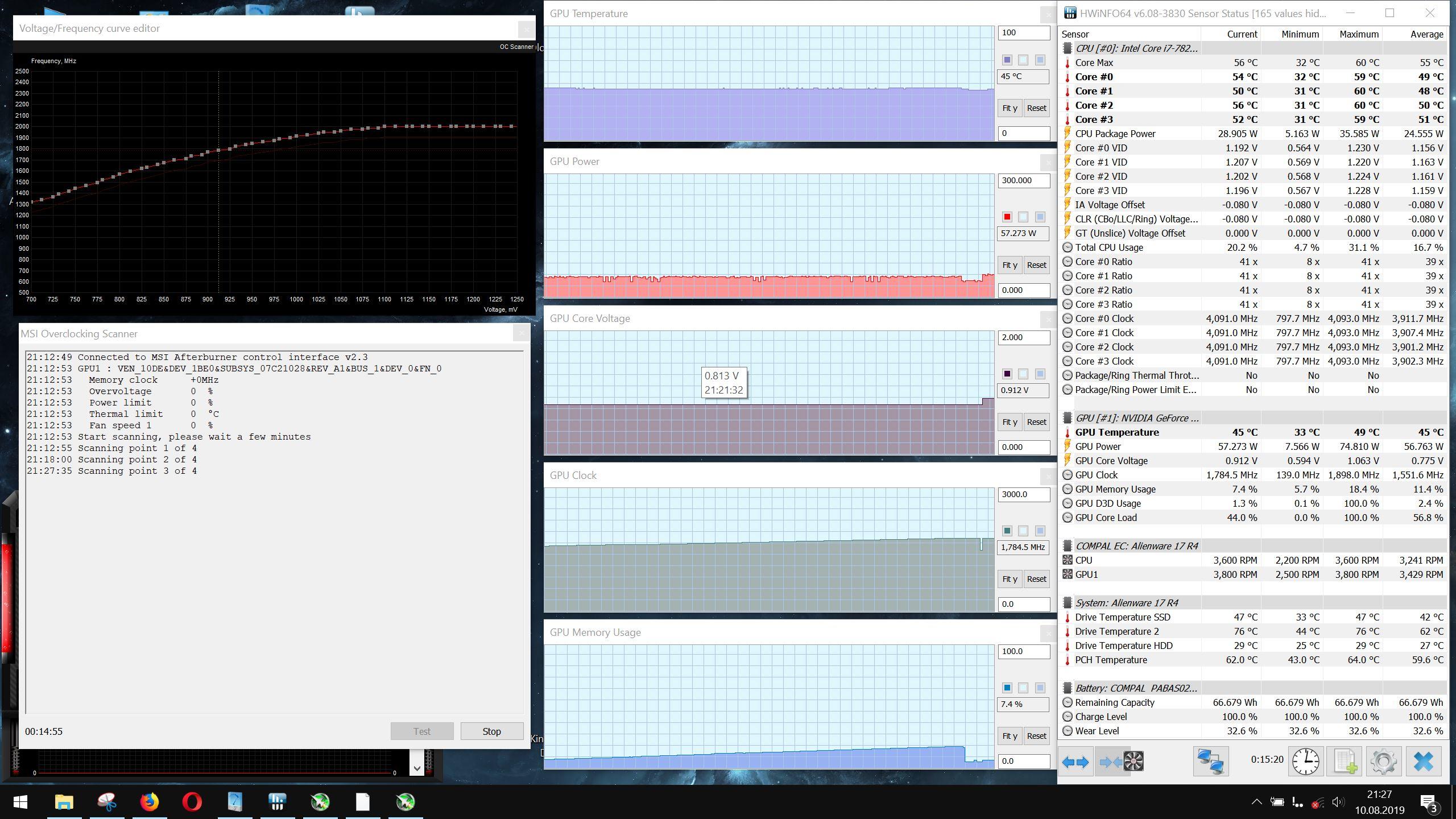Open HWiNFO sensor settings gear

coord(1384,762)
